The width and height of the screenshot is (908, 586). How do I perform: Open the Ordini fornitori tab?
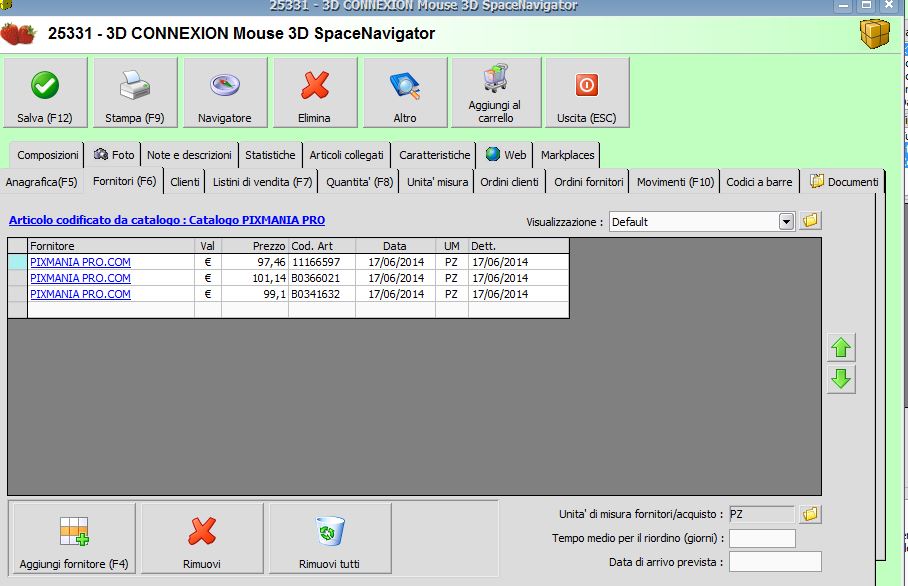point(589,182)
